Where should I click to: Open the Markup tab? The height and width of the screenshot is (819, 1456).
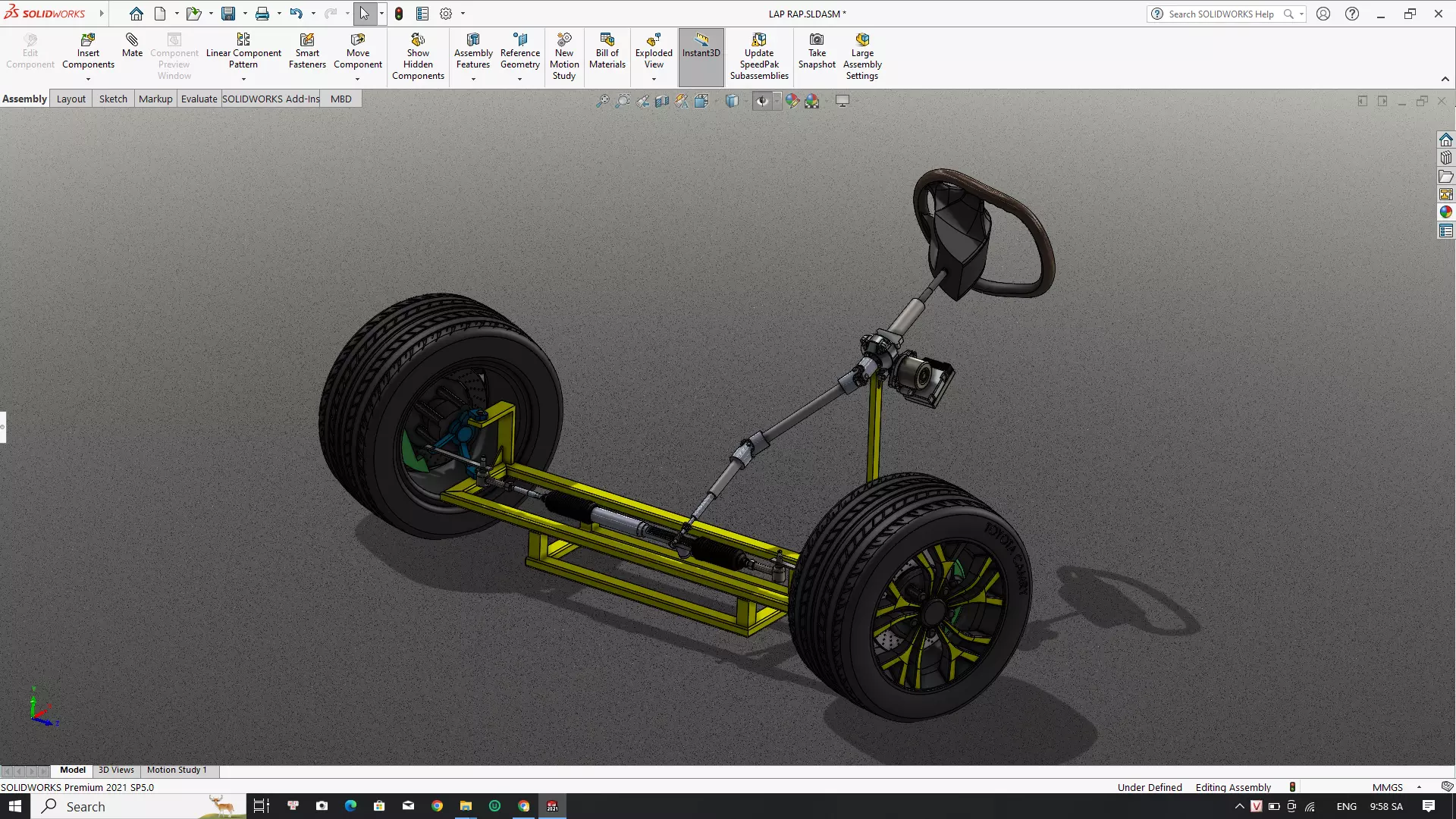tap(155, 99)
